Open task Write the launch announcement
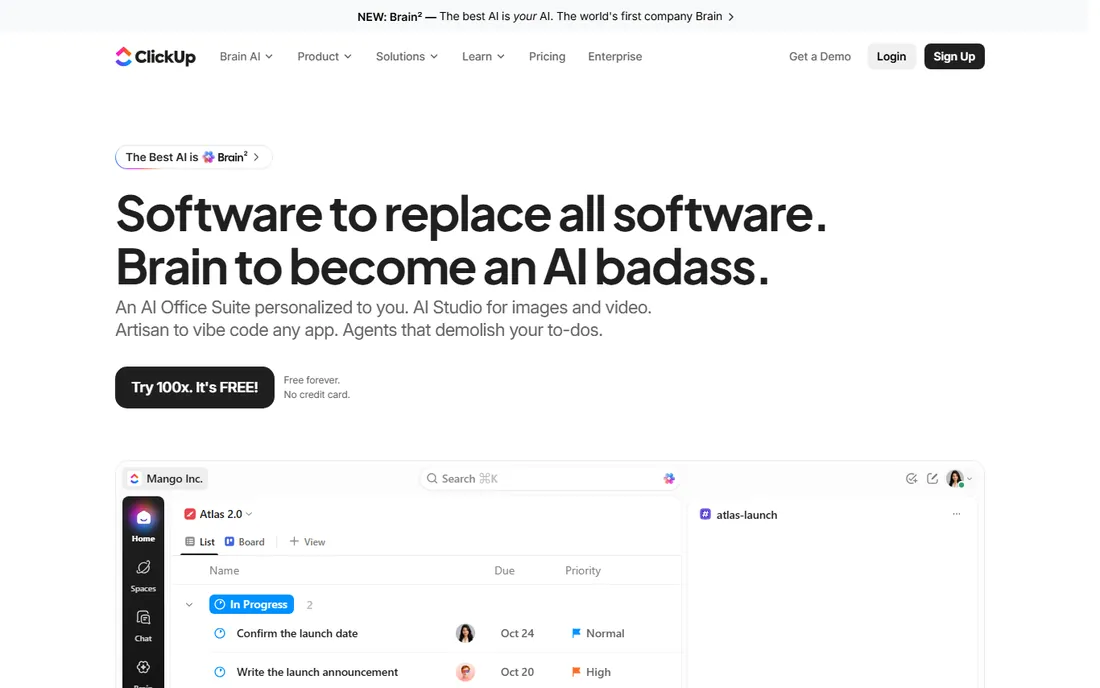The height and width of the screenshot is (688, 1100). tap(317, 672)
